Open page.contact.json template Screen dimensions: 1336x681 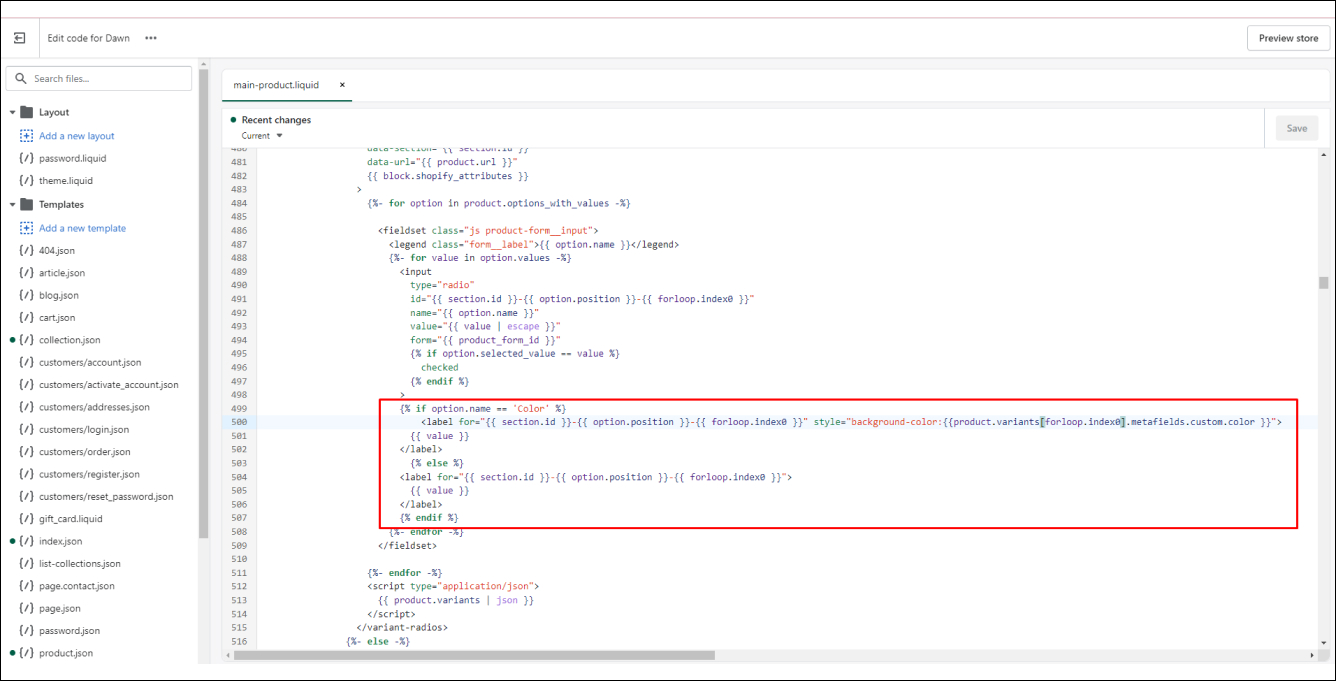(77, 586)
